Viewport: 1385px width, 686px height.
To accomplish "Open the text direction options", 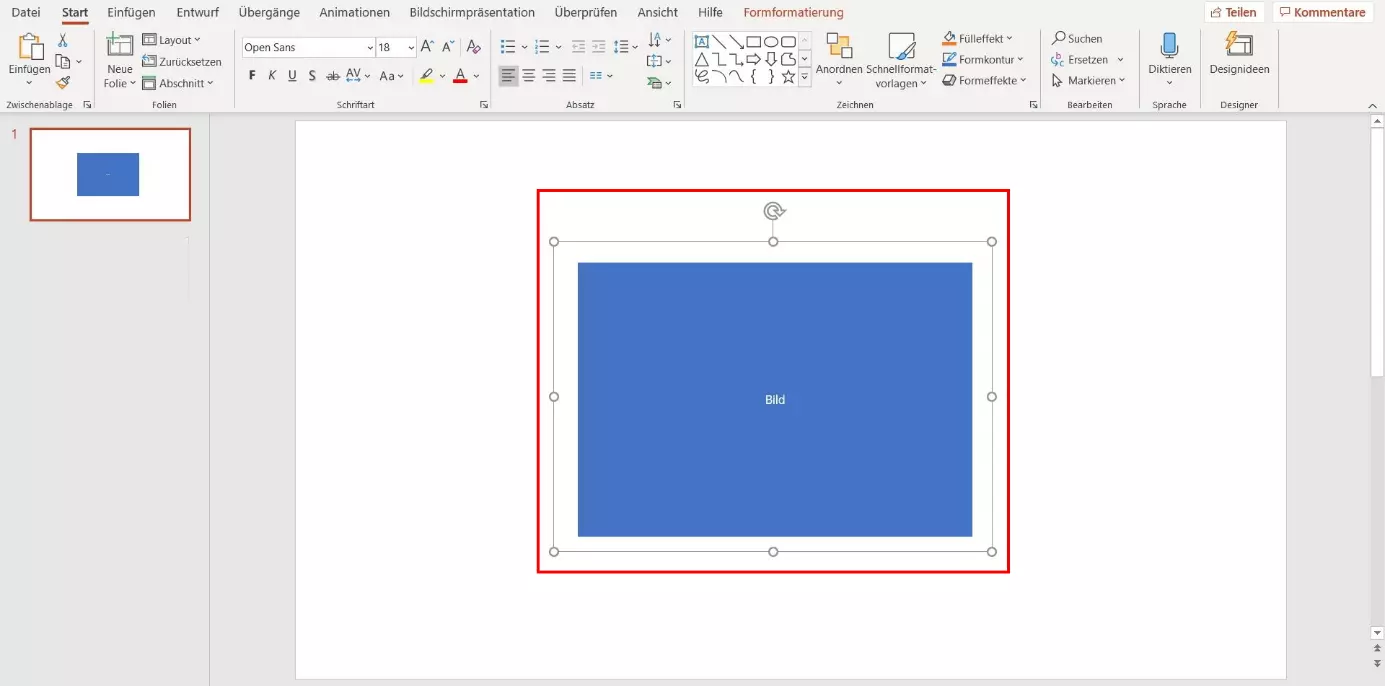I will pyautogui.click(x=659, y=40).
